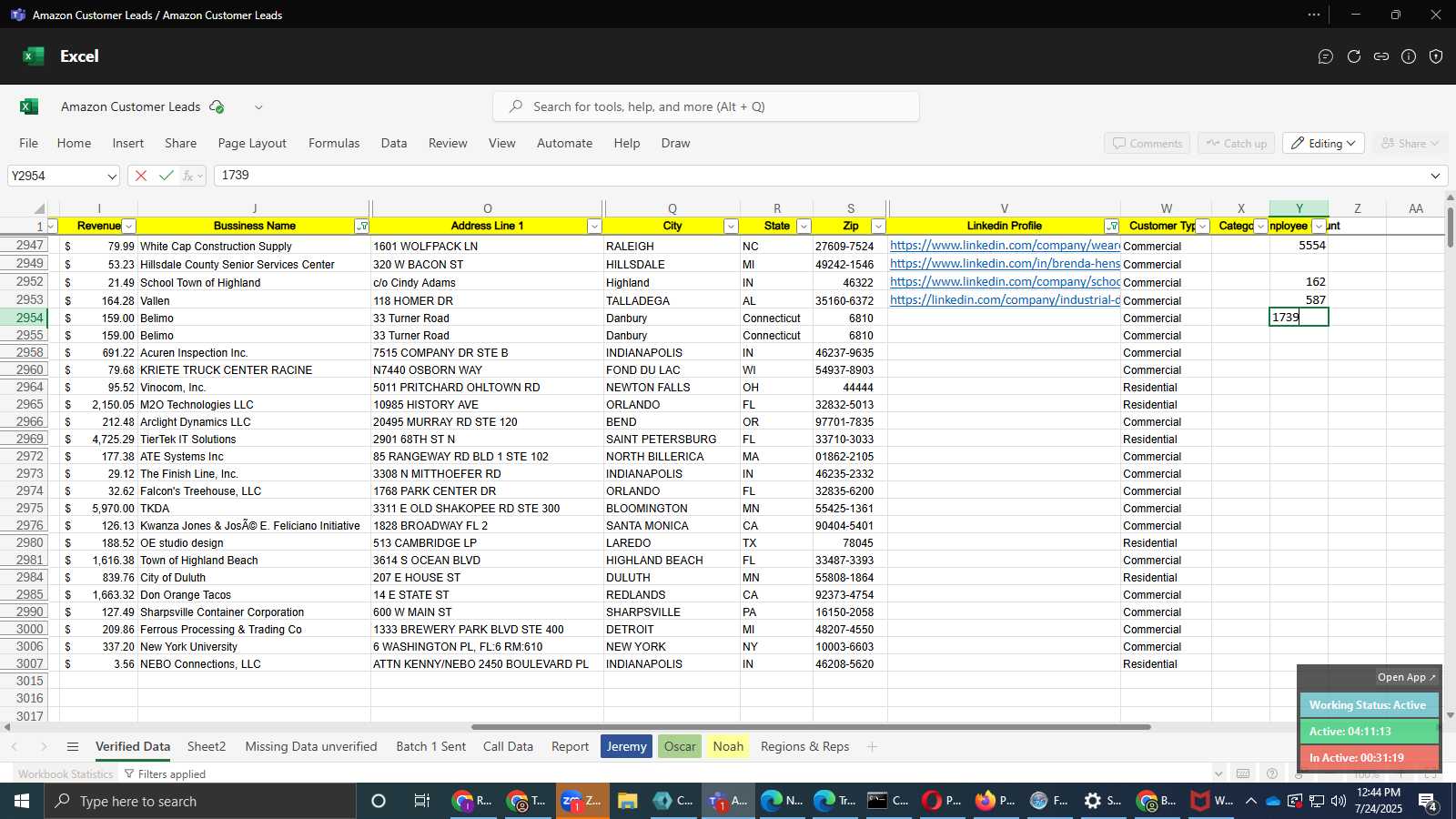Open the Revenue column filter dropdown
Image resolution: width=1456 pixels, height=819 pixels.
[128, 226]
